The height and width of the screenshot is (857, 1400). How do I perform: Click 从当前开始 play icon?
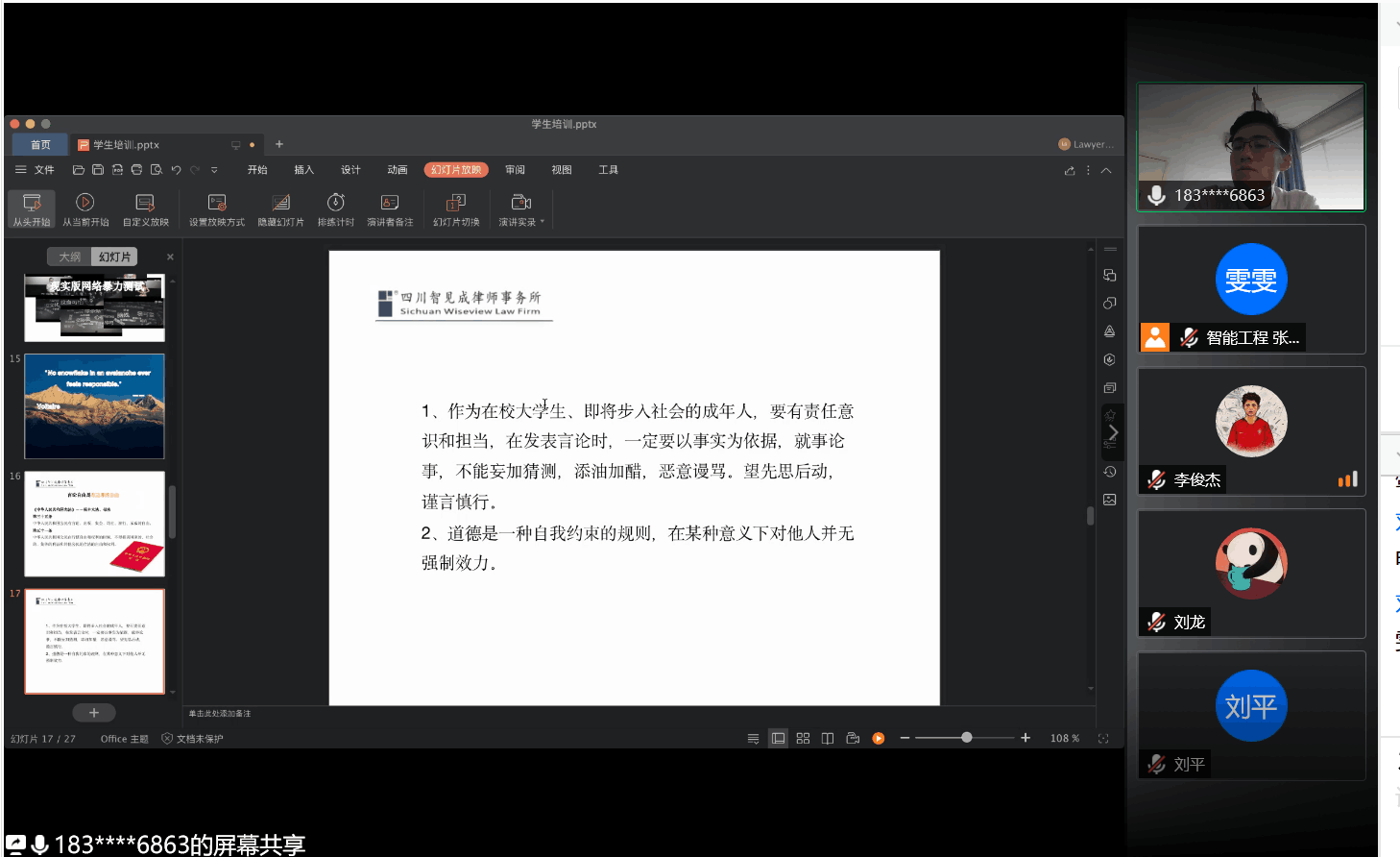pos(85,203)
